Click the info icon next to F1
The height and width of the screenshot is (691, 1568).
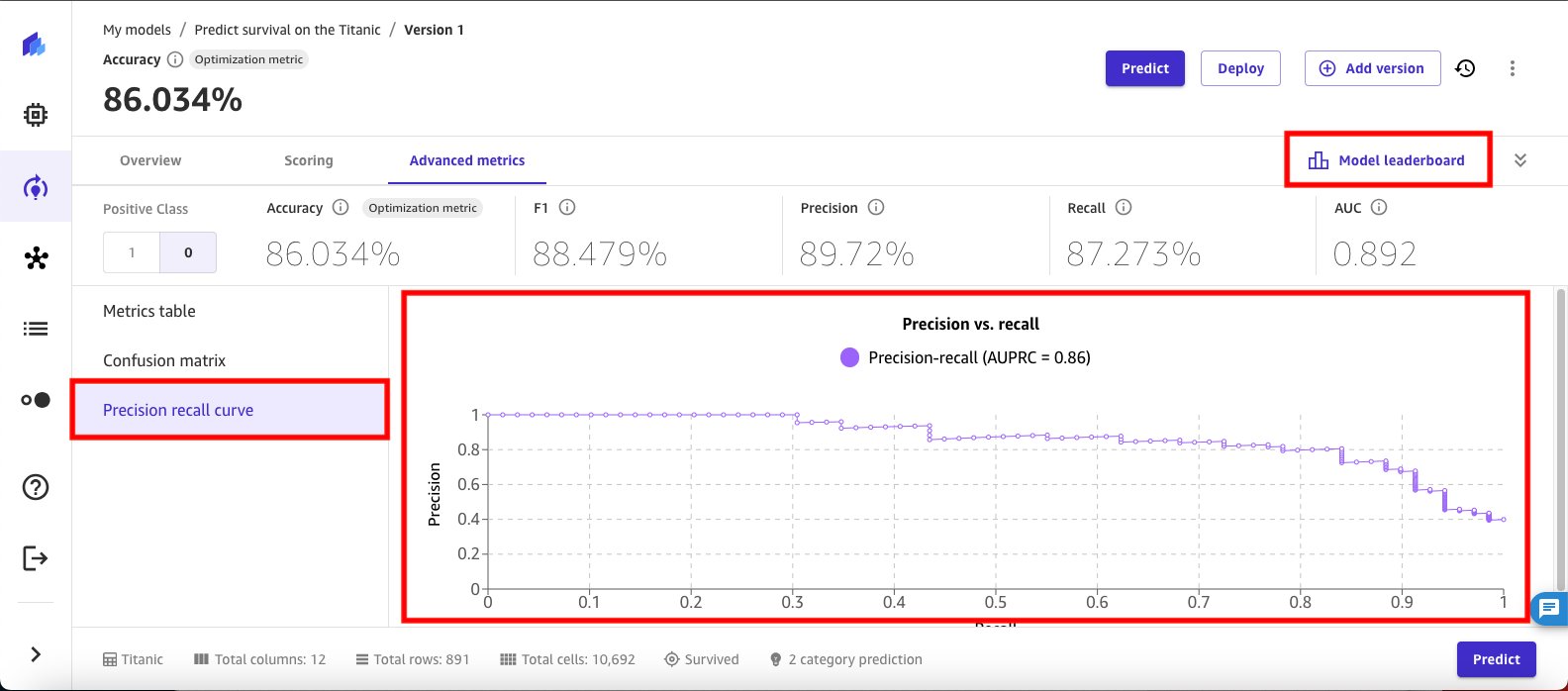coord(567,208)
